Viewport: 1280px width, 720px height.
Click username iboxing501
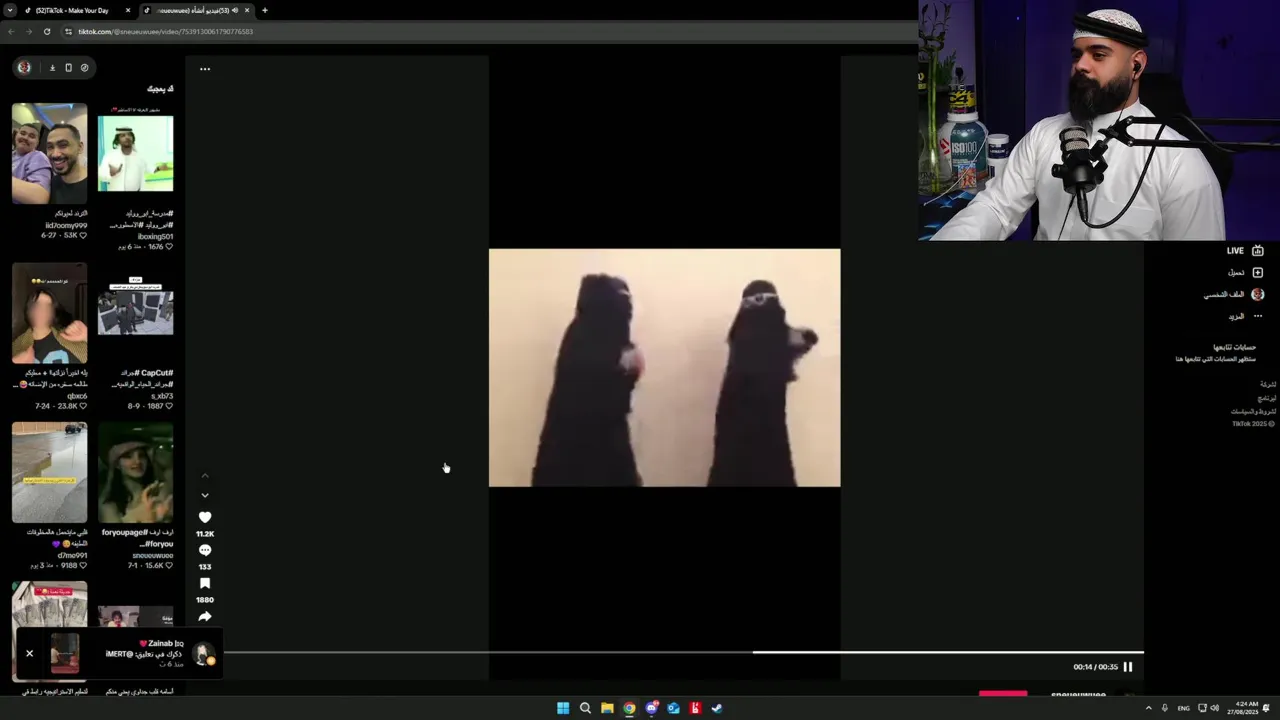coord(155,236)
